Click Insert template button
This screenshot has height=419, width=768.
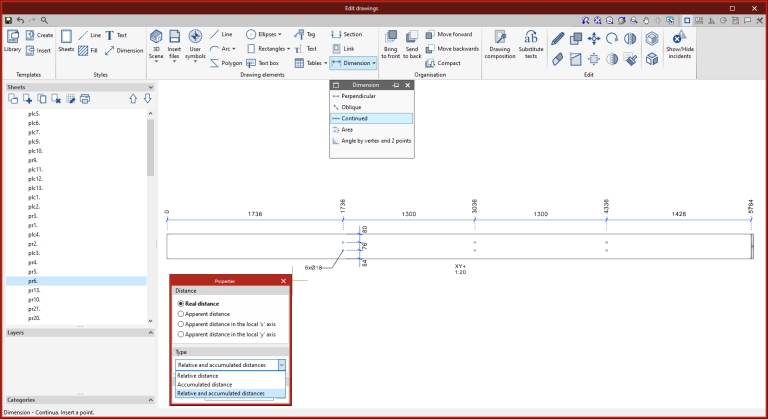38,50
